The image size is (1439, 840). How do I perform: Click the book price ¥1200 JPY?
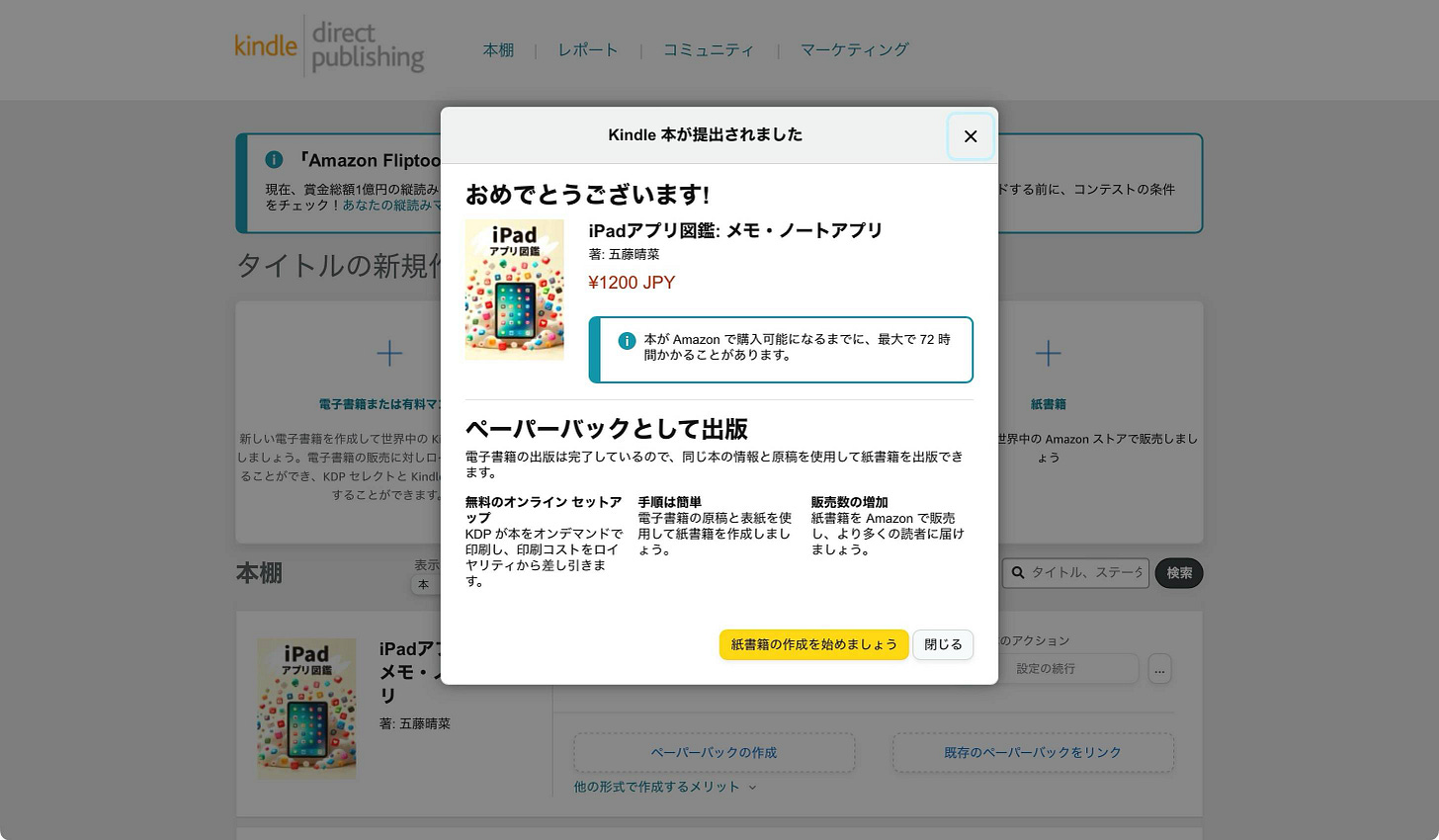pyautogui.click(x=632, y=283)
